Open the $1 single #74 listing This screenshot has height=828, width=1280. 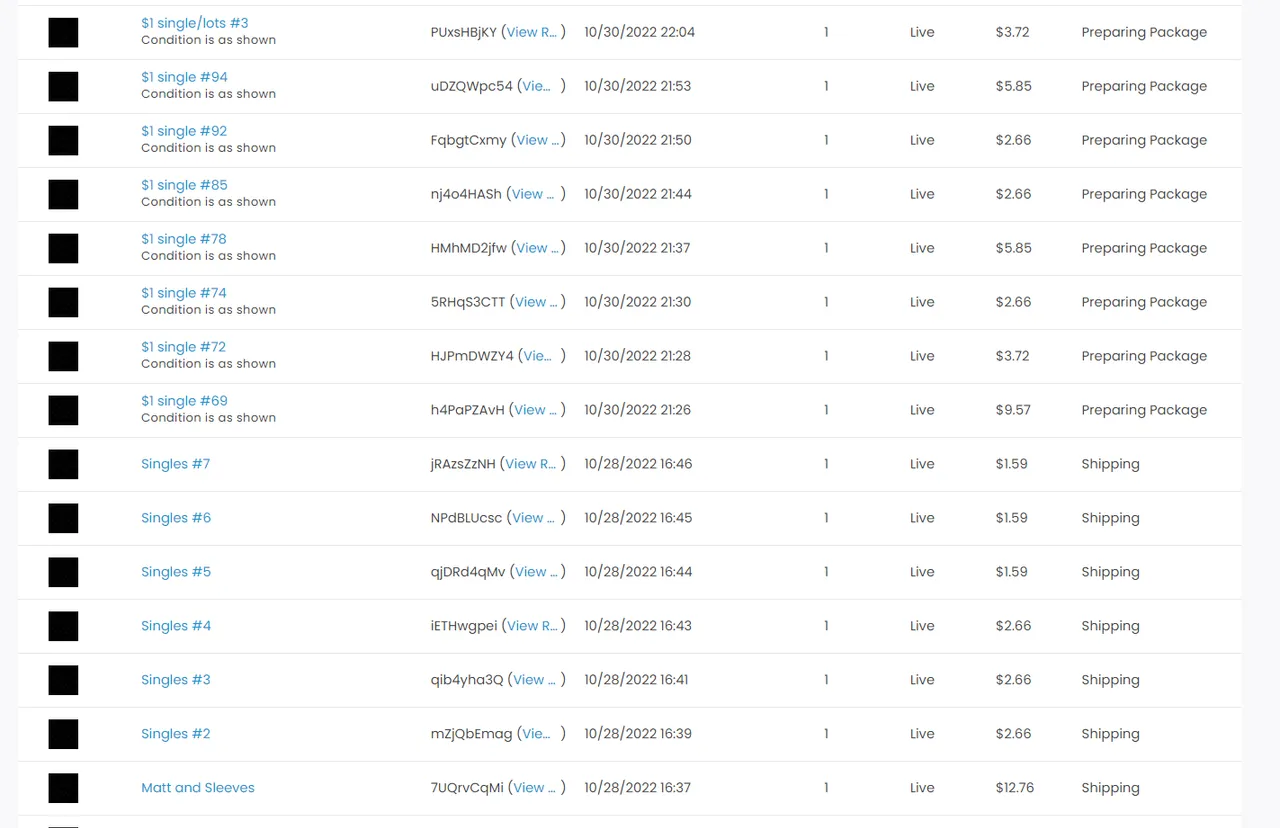point(184,293)
